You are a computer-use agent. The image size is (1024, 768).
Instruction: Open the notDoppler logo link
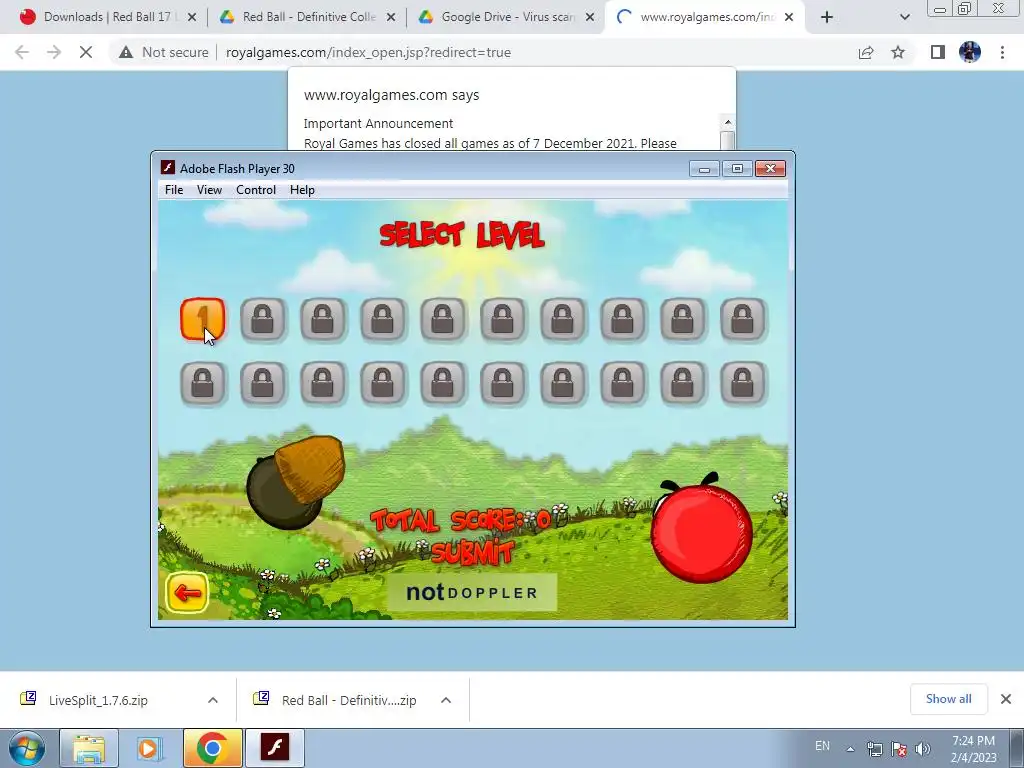pyautogui.click(x=472, y=592)
